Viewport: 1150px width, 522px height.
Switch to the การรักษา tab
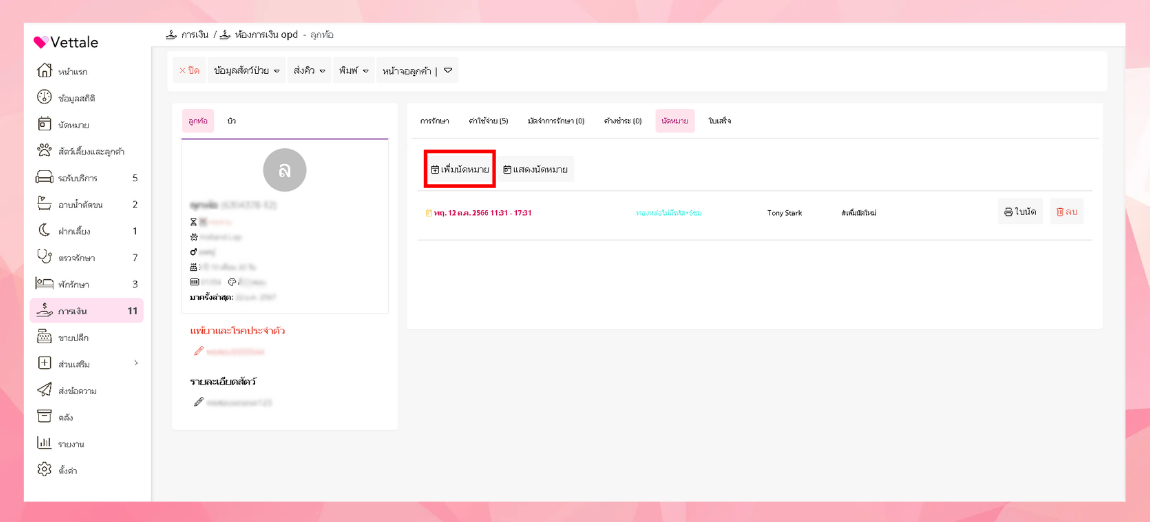pyautogui.click(x=435, y=120)
